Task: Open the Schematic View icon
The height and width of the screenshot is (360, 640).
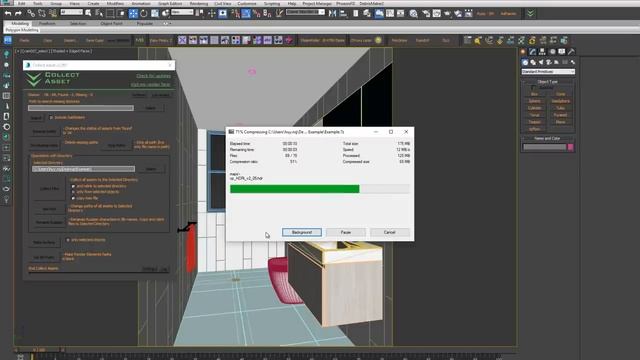Action: [x=400, y=13]
